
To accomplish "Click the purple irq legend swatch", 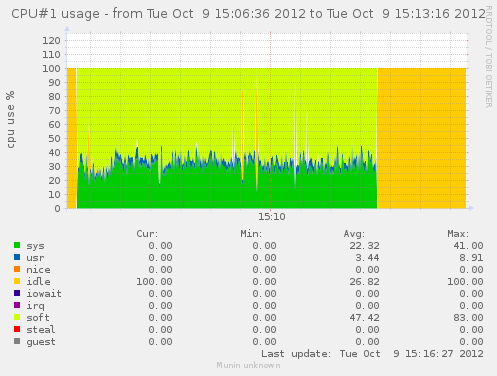I will pyautogui.click(x=17, y=305).
